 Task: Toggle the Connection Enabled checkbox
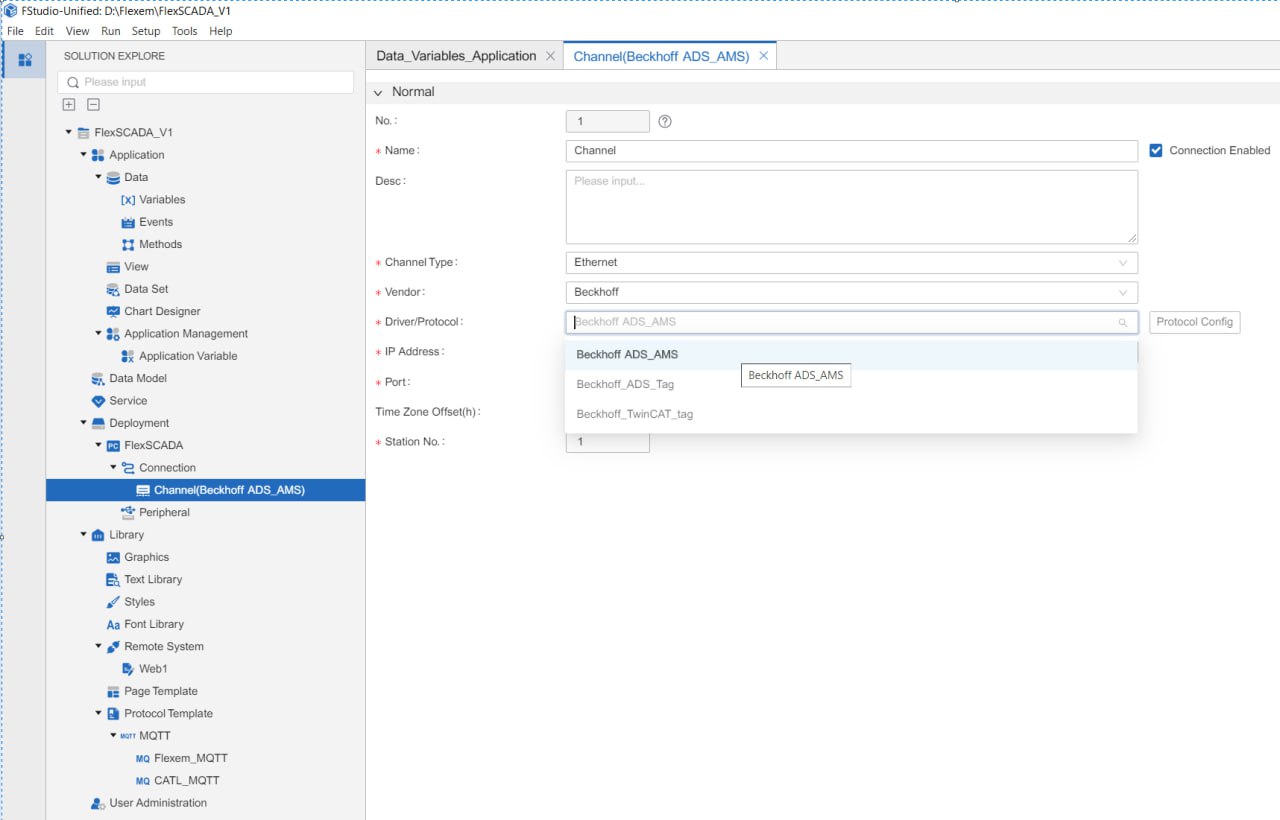[1156, 150]
